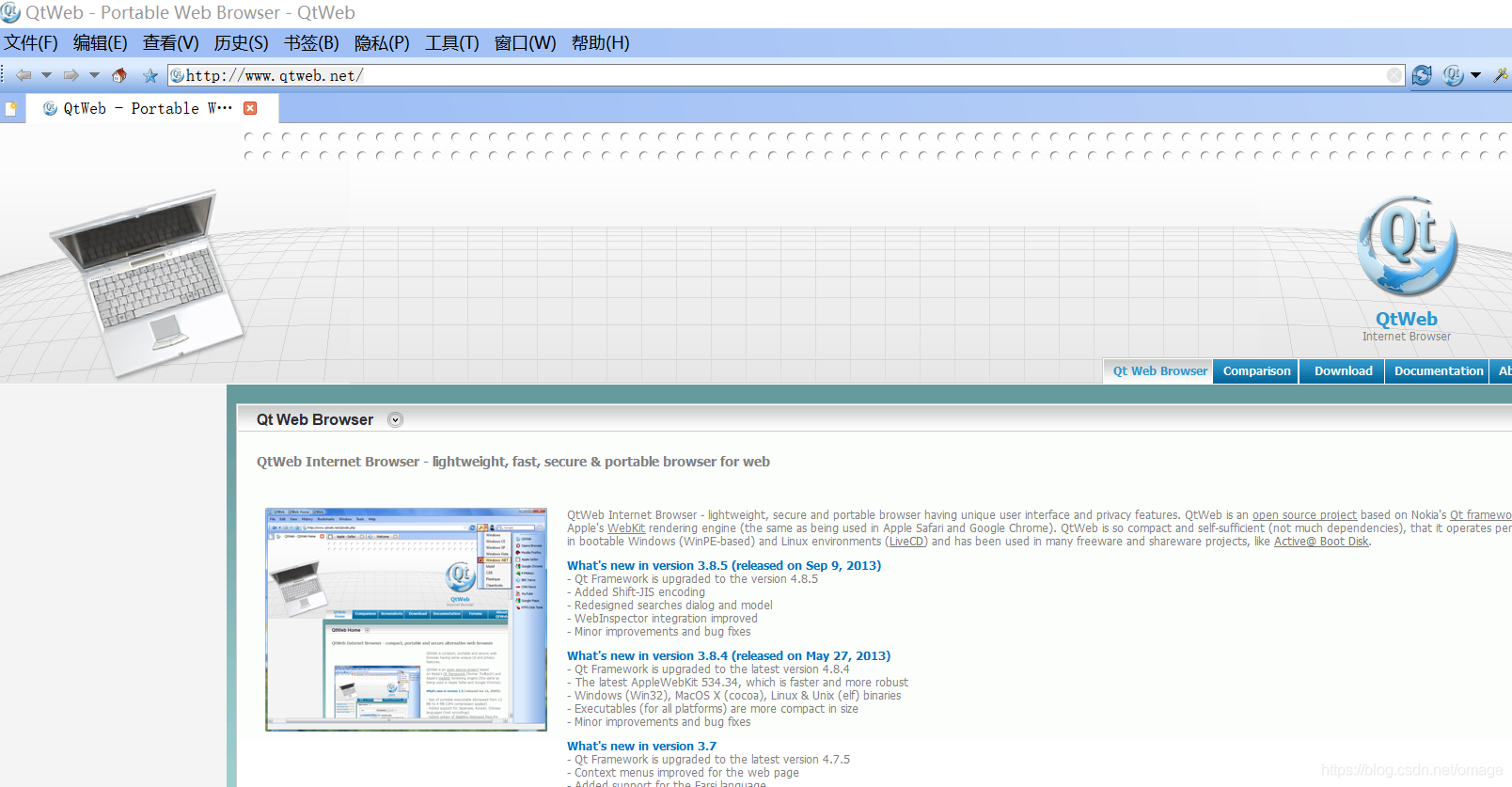This screenshot has height=787, width=1512.
Task: Open the Documentation page tab
Action: 1438,371
